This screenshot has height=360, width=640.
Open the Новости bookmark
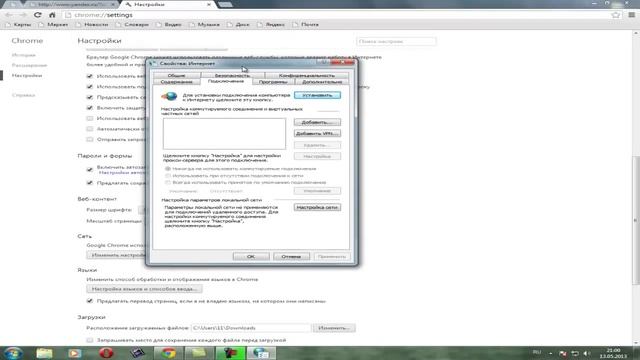(x=92, y=25)
